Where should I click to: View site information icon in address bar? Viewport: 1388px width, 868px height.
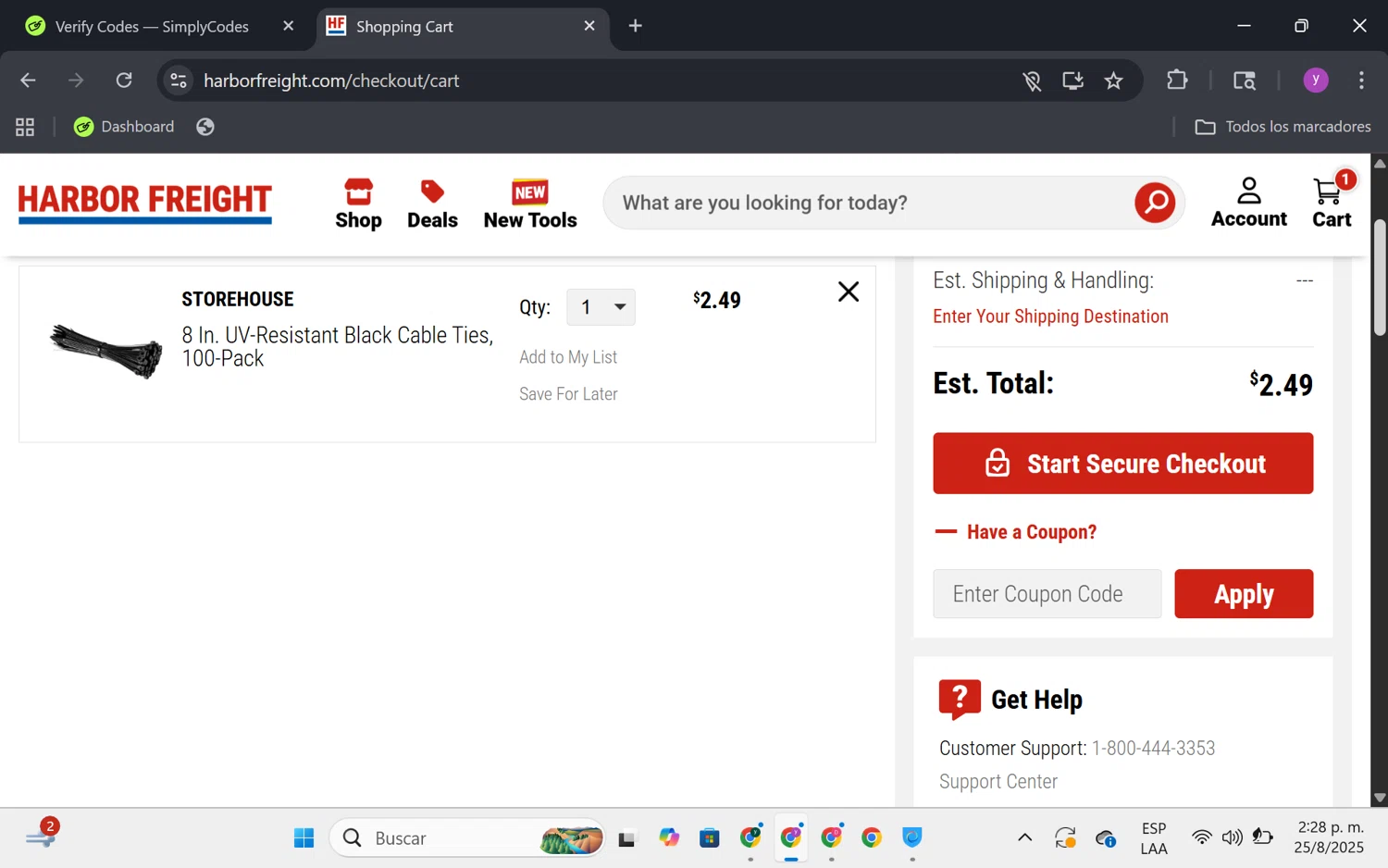coord(179,81)
